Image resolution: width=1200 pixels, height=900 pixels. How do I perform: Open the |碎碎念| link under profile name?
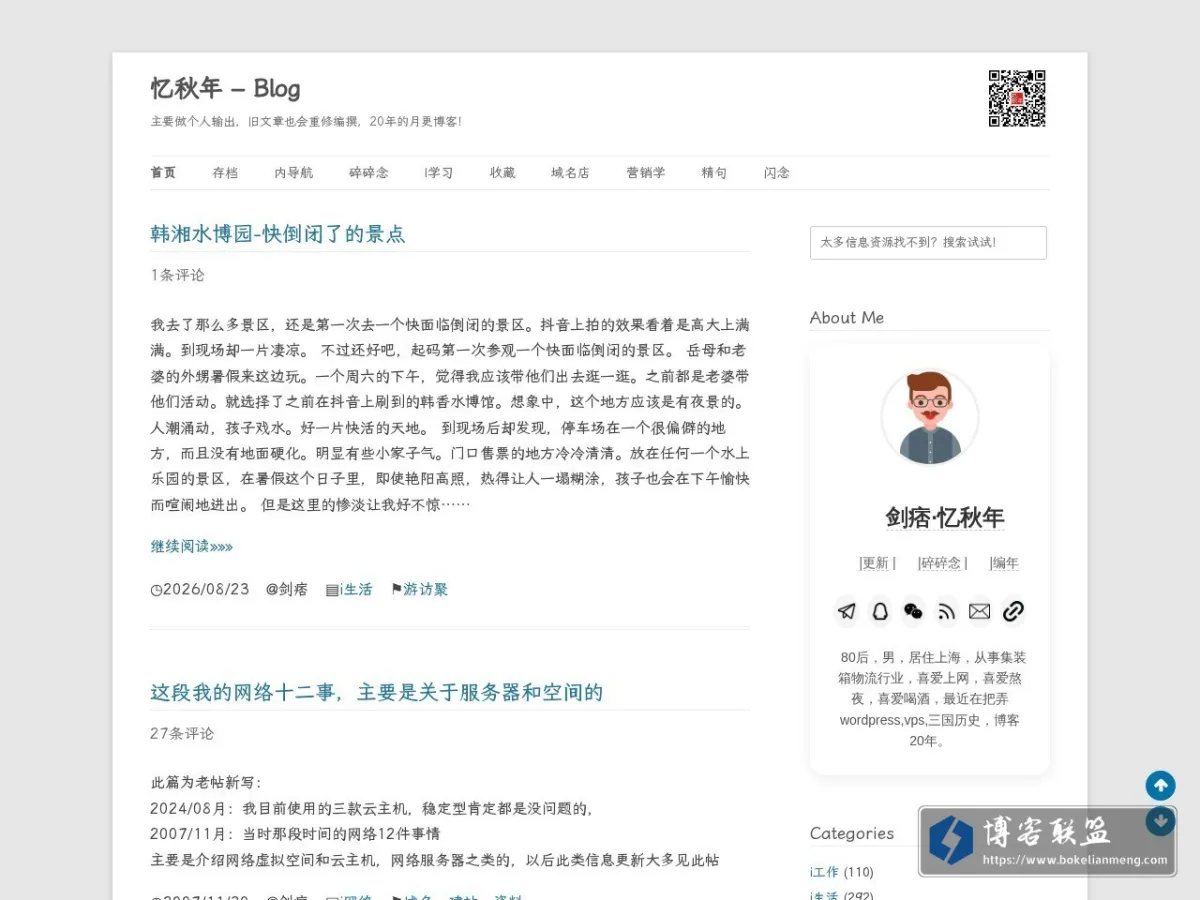pyautogui.click(x=943, y=563)
